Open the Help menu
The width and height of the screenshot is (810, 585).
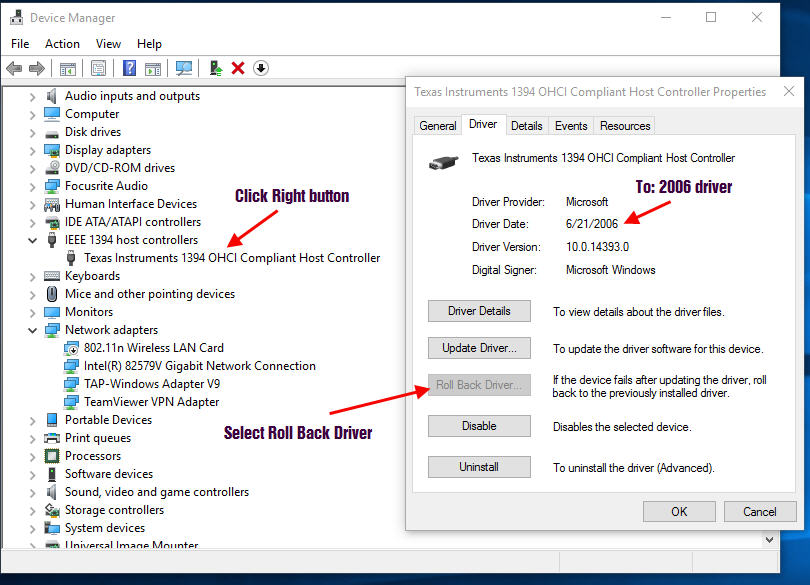point(149,44)
